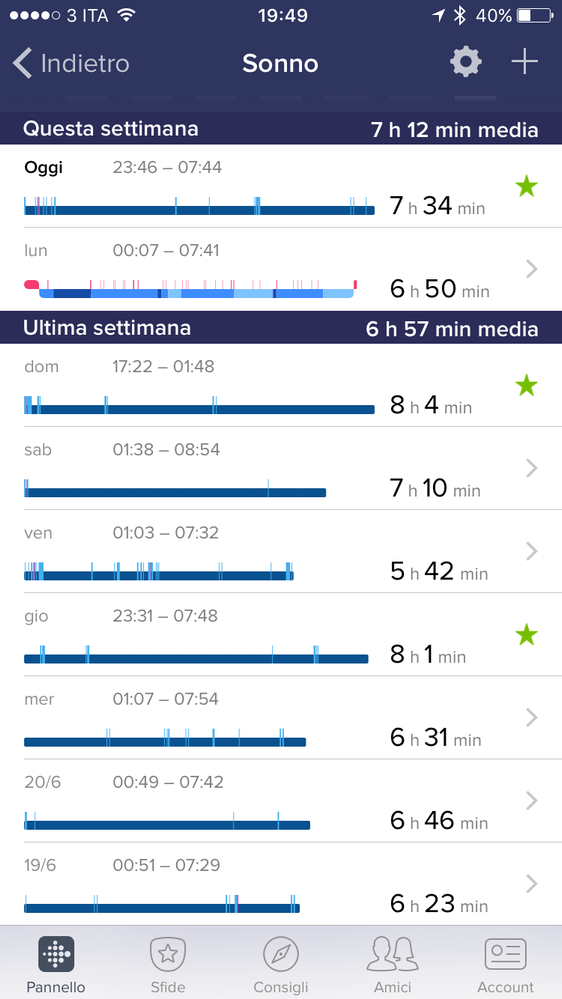Tap the green star on dom row
The image size is (562, 999).
click(x=526, y=385)
